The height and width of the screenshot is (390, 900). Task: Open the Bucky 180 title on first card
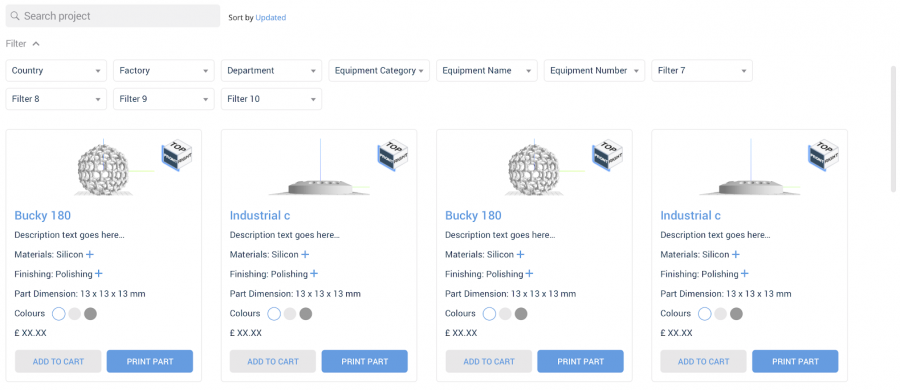pyautogui.click(x=42, y=215)
